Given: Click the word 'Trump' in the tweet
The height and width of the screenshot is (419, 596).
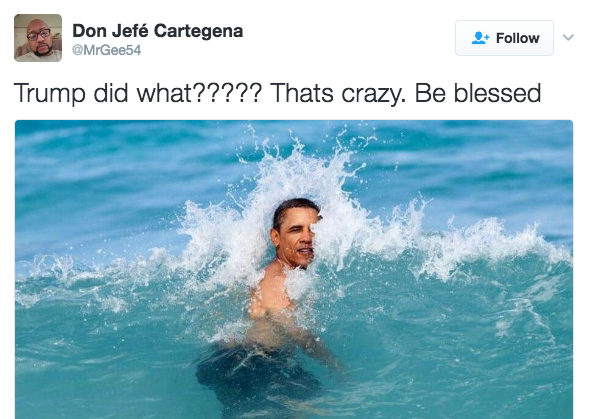Looking at the screenshot, I should [x=49, y=93].
